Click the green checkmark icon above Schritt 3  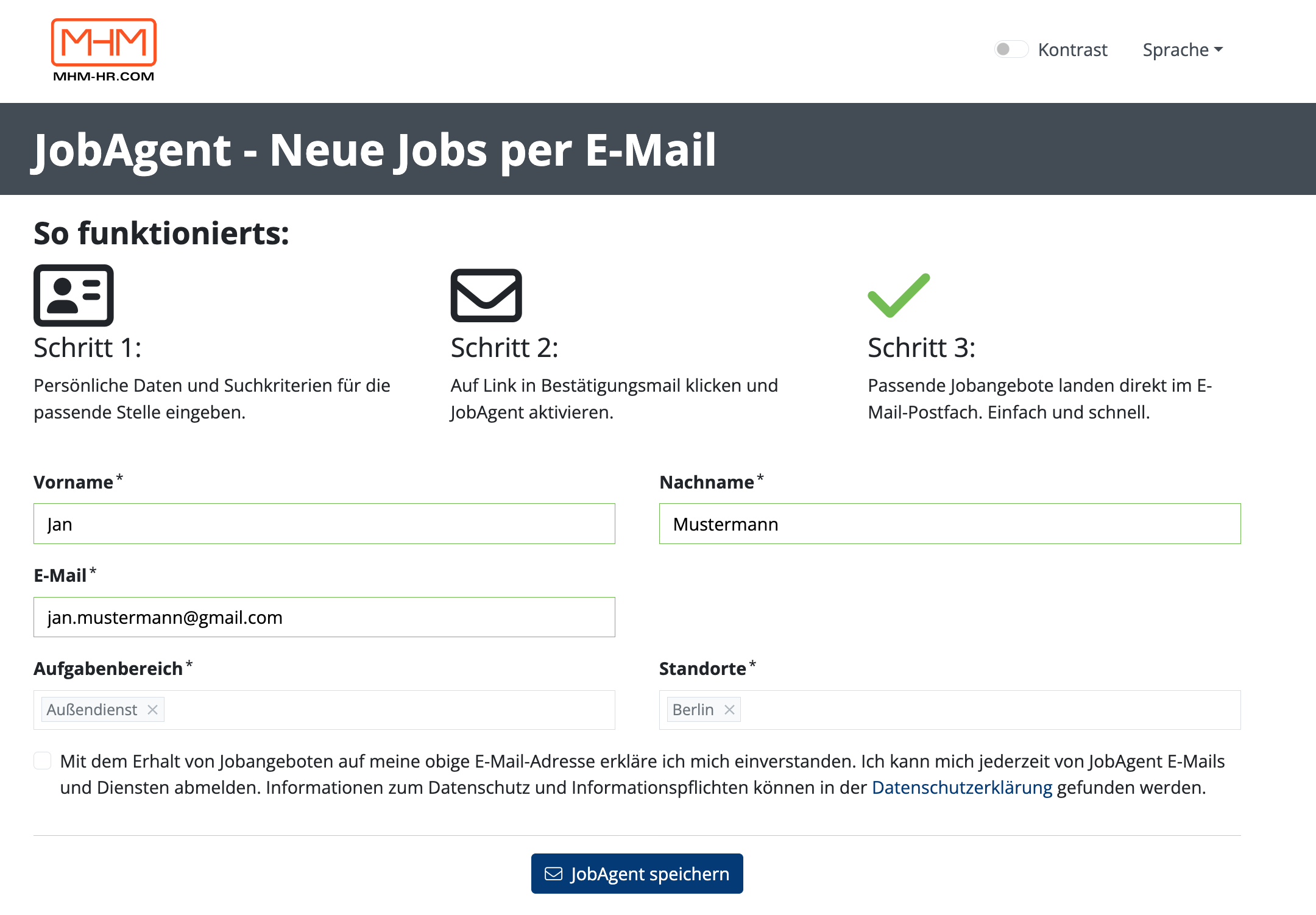(899, 295)
